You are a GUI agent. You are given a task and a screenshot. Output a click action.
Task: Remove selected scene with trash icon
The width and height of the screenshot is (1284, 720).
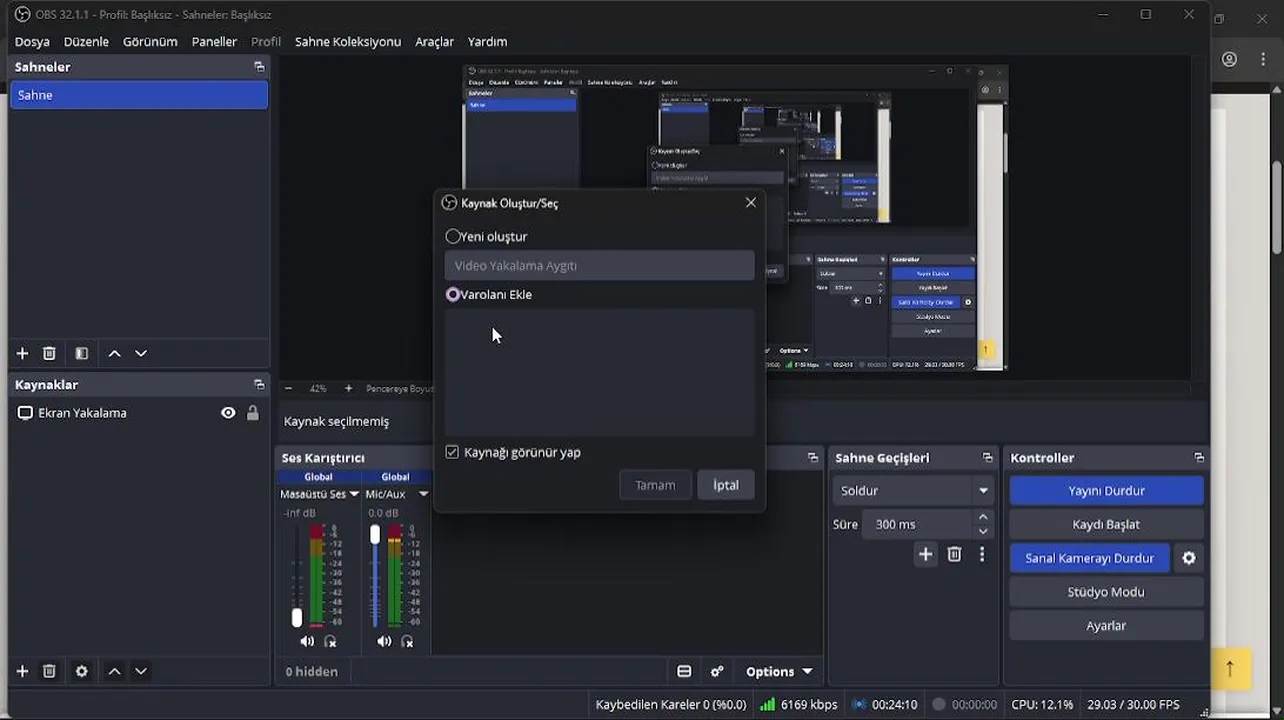[49, 353]
